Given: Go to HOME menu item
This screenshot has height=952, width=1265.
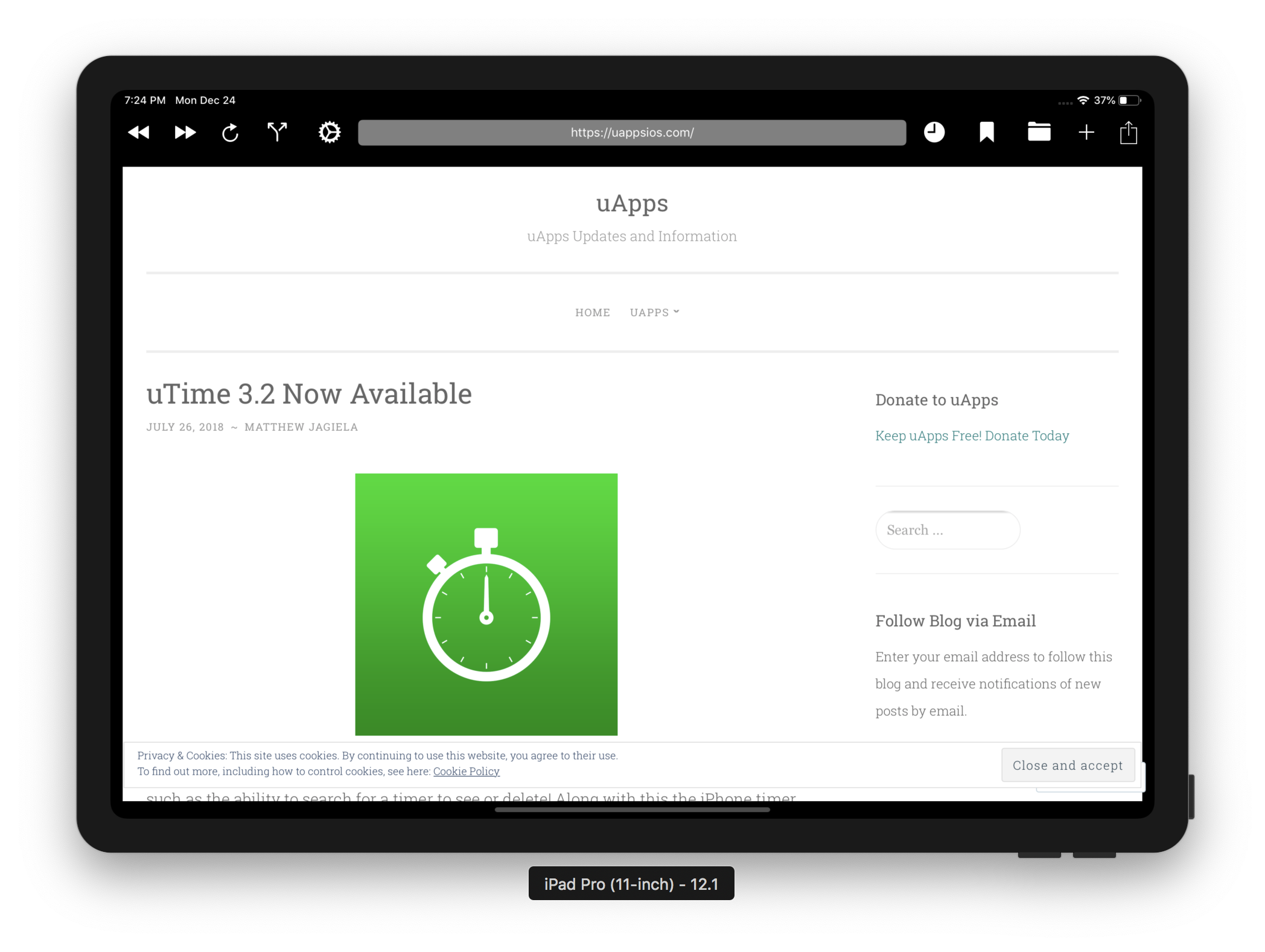Looking at the screenshot, I should tap(592, 313).
